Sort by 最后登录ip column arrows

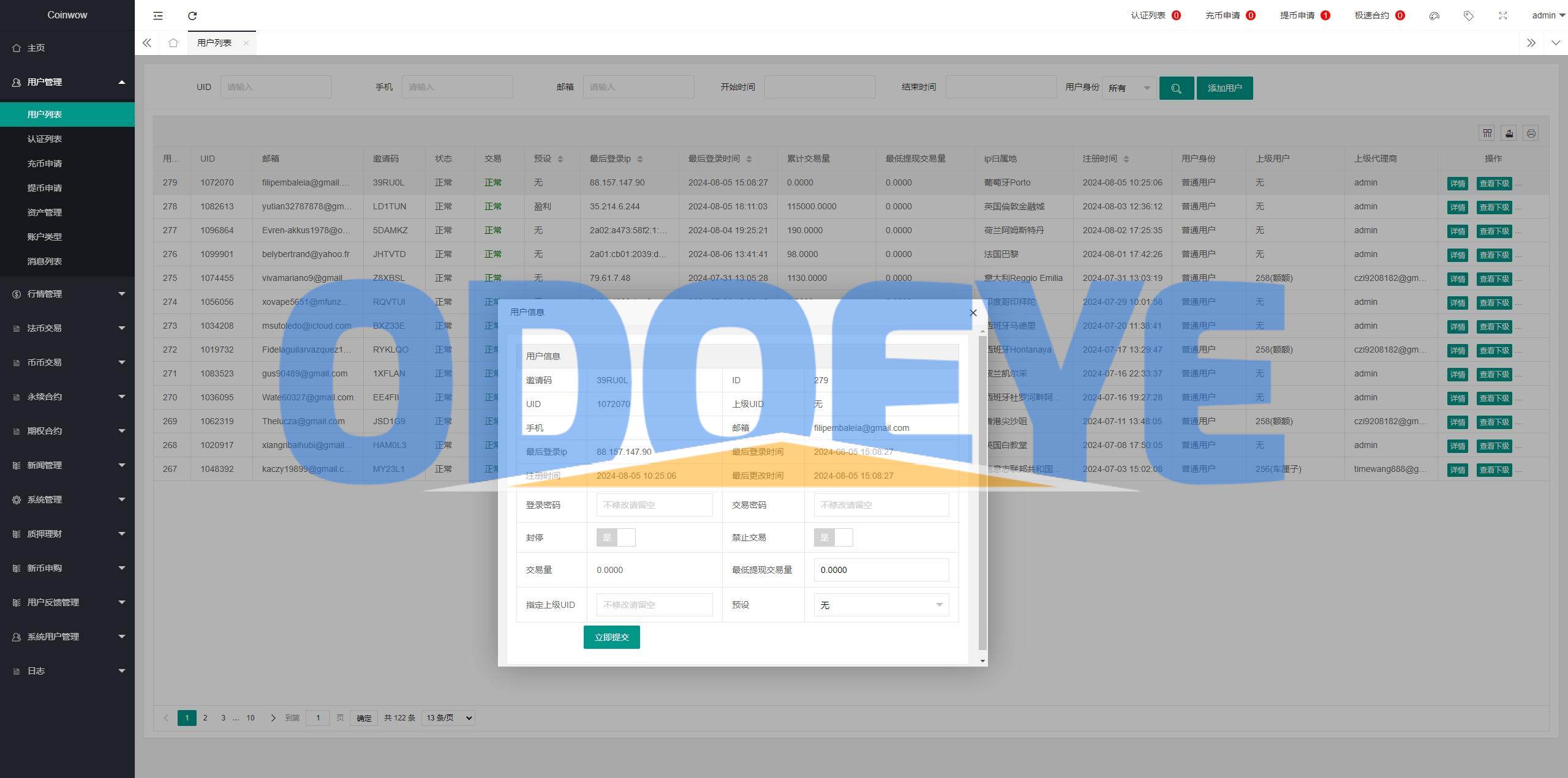point(640,159)
